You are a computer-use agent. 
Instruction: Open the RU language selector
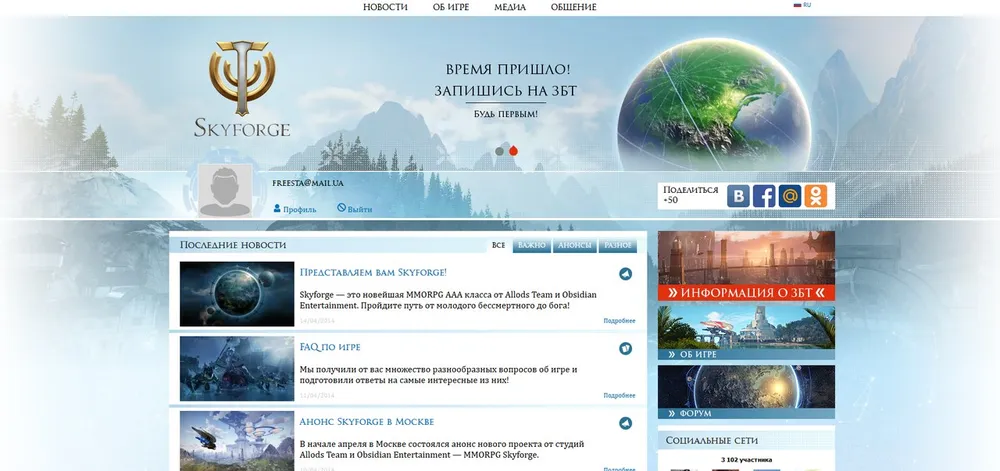pos(802,5)
